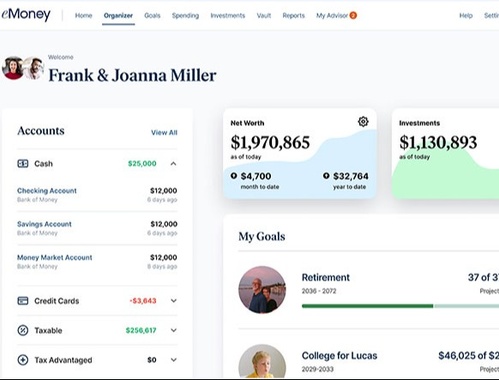Screen dimensions: 499x380
Task: Click the Frank & Joanna Miller heading
Action: [132, 75]
